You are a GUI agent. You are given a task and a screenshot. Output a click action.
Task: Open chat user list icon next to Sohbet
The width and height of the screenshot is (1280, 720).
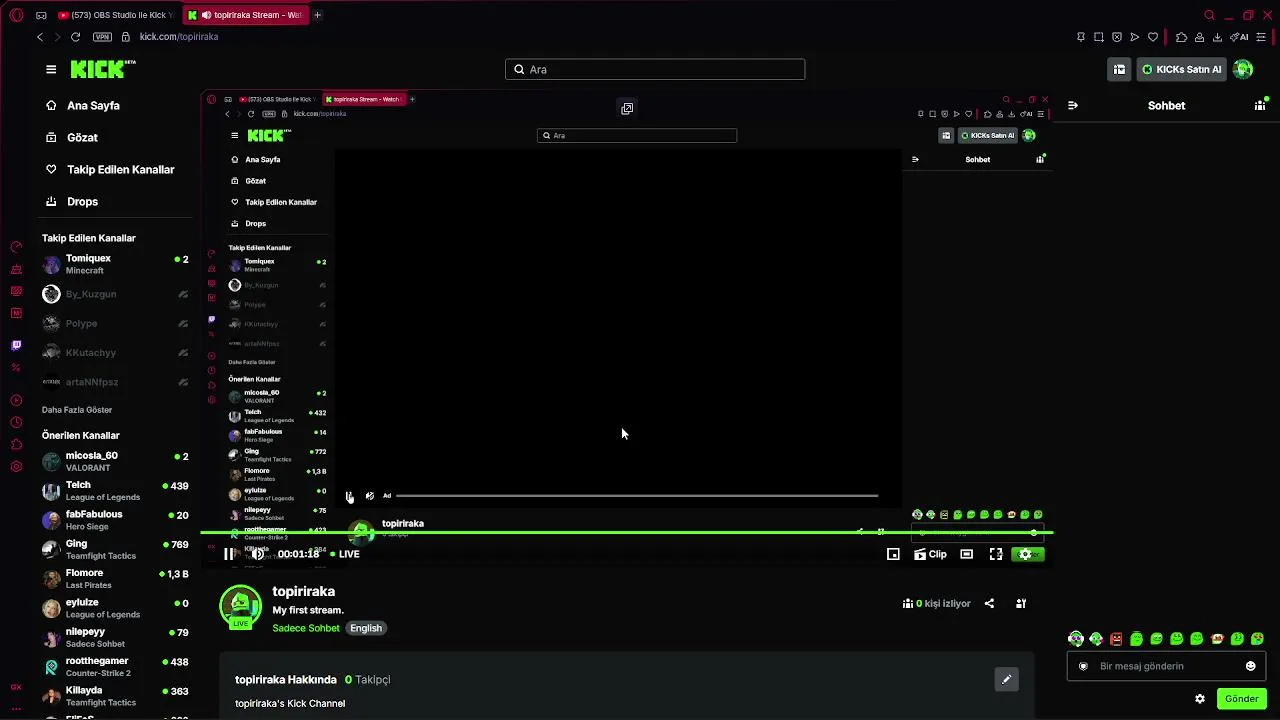point(1260,105)
